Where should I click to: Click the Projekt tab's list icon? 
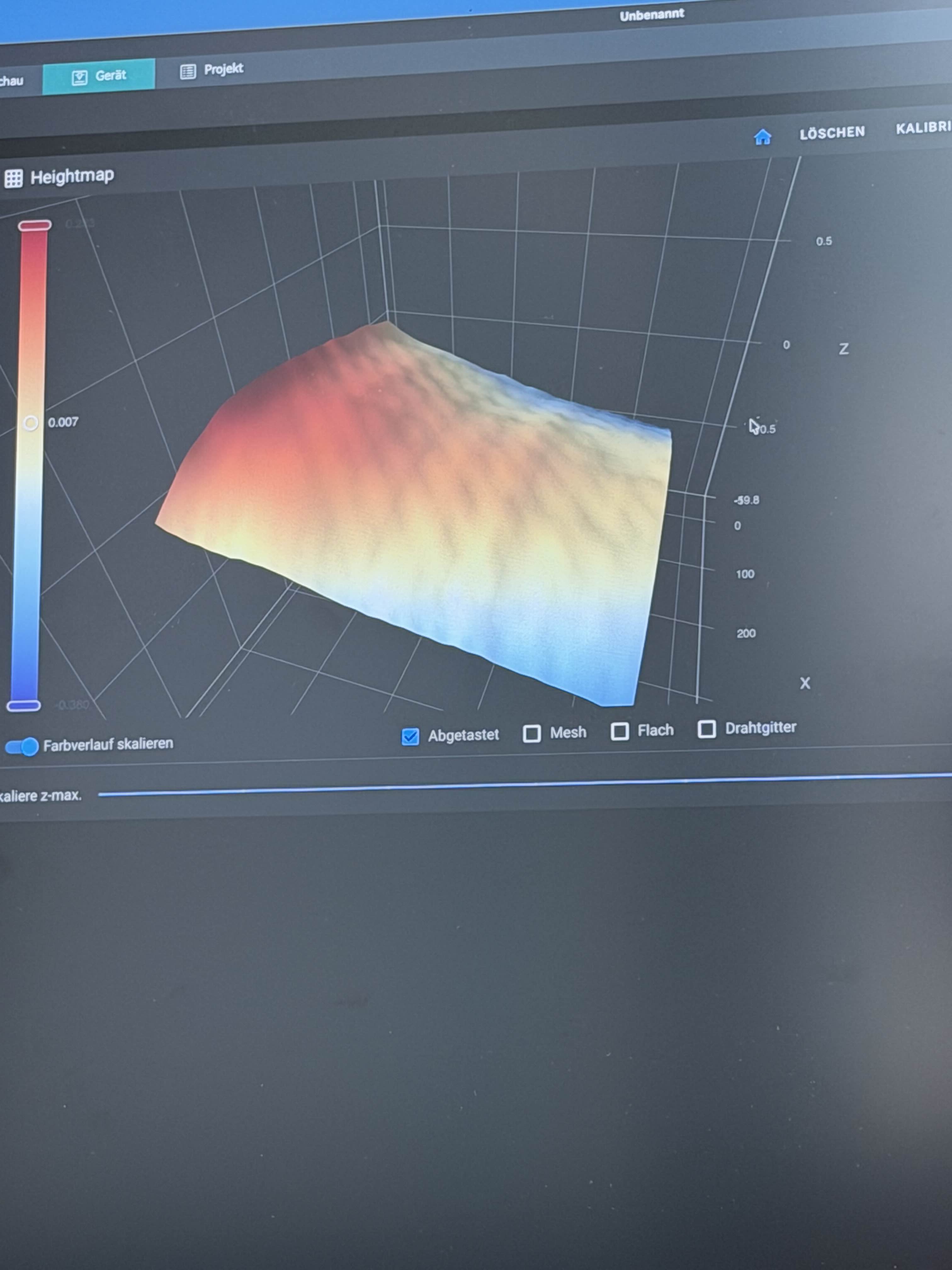coord(188,71)
